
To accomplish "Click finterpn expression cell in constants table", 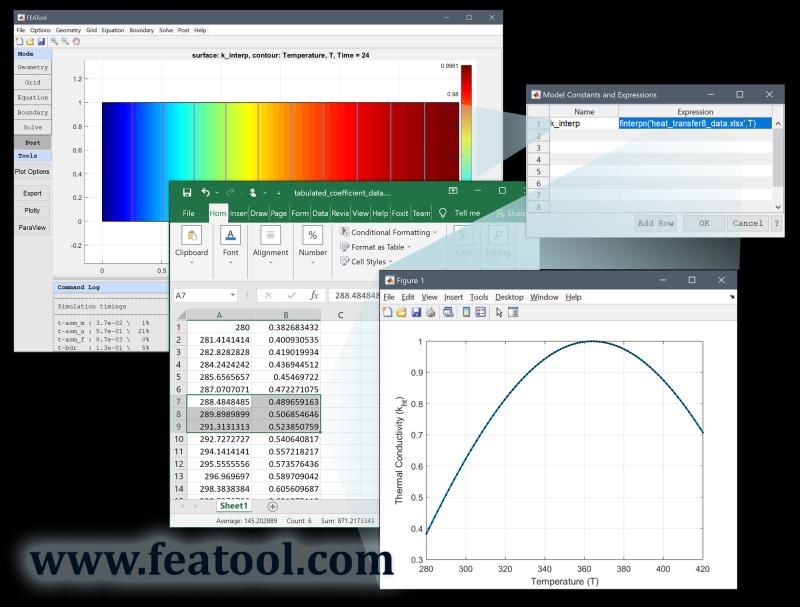I will point(695,123).
